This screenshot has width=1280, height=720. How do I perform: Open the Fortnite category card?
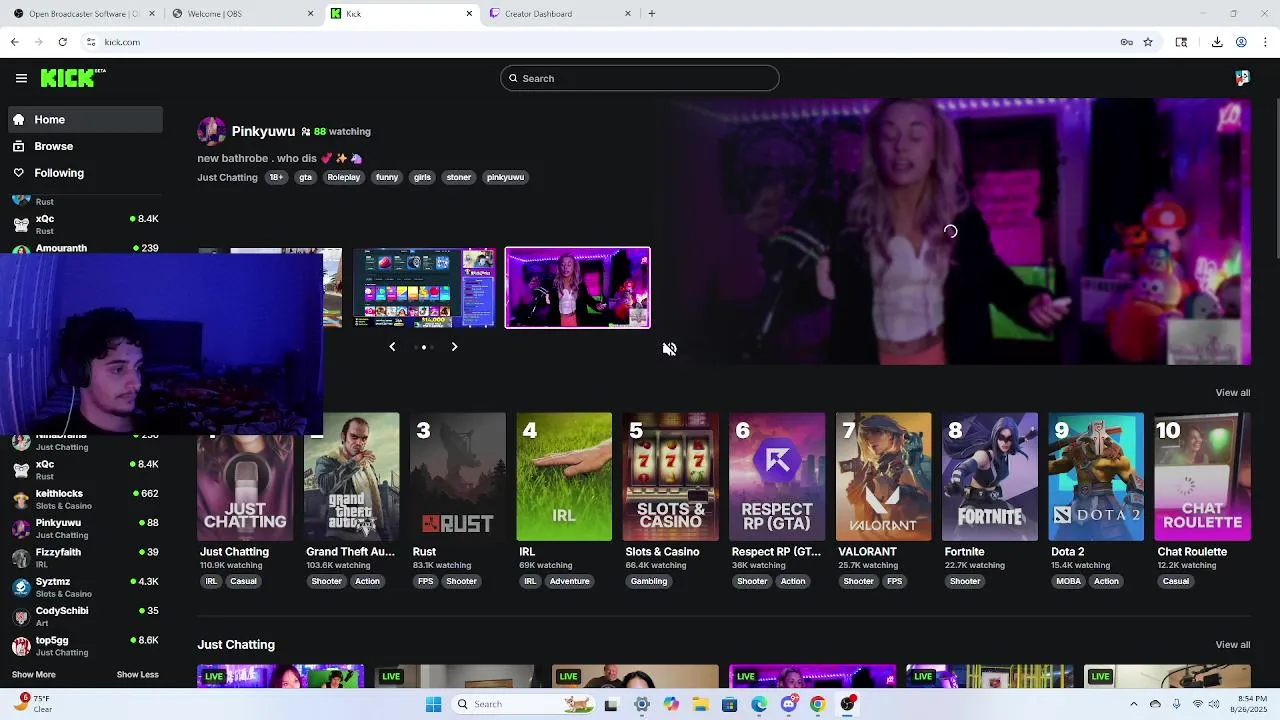coord(990,477)
